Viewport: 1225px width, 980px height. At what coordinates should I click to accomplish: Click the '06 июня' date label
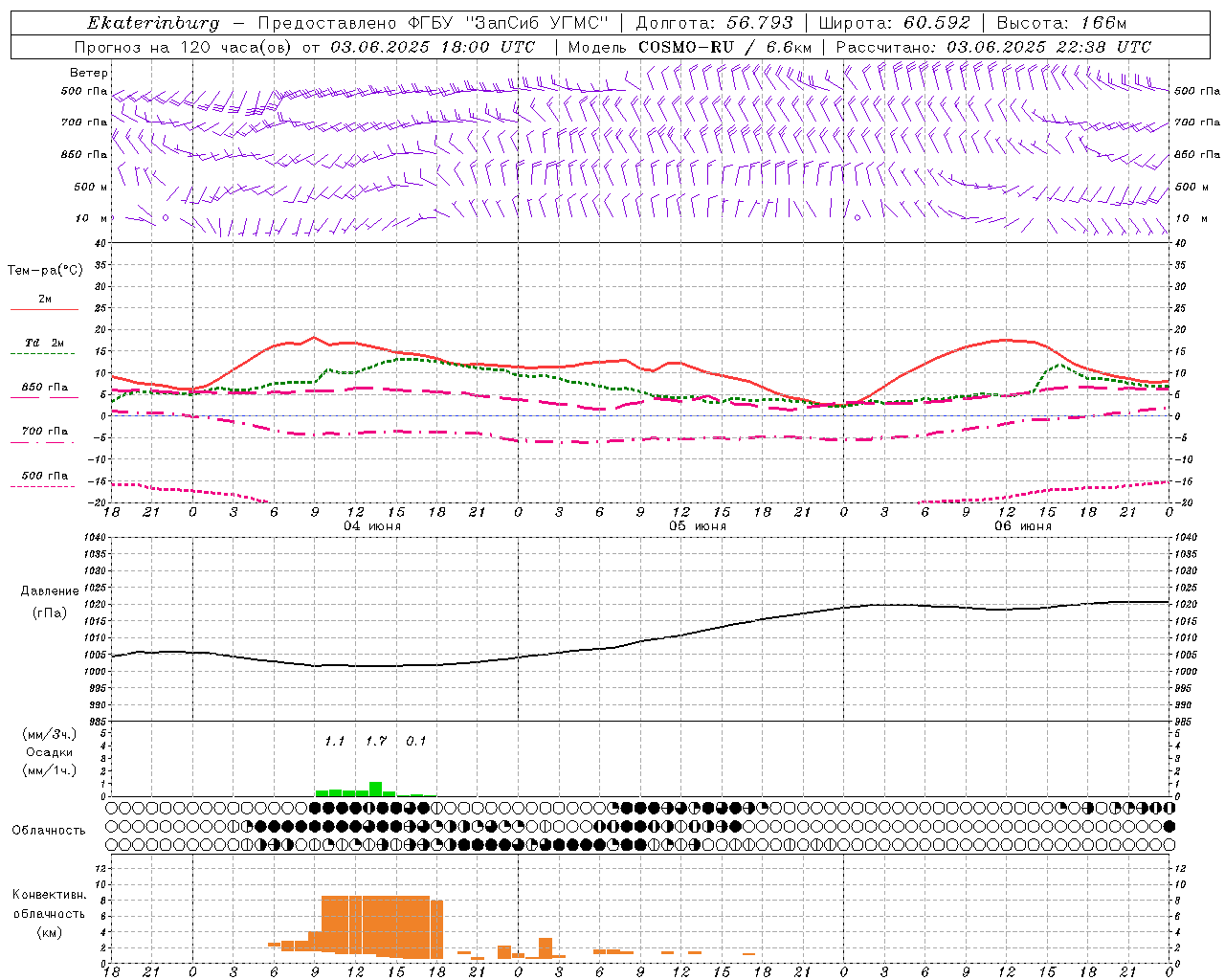click(x=1022, y=526)
